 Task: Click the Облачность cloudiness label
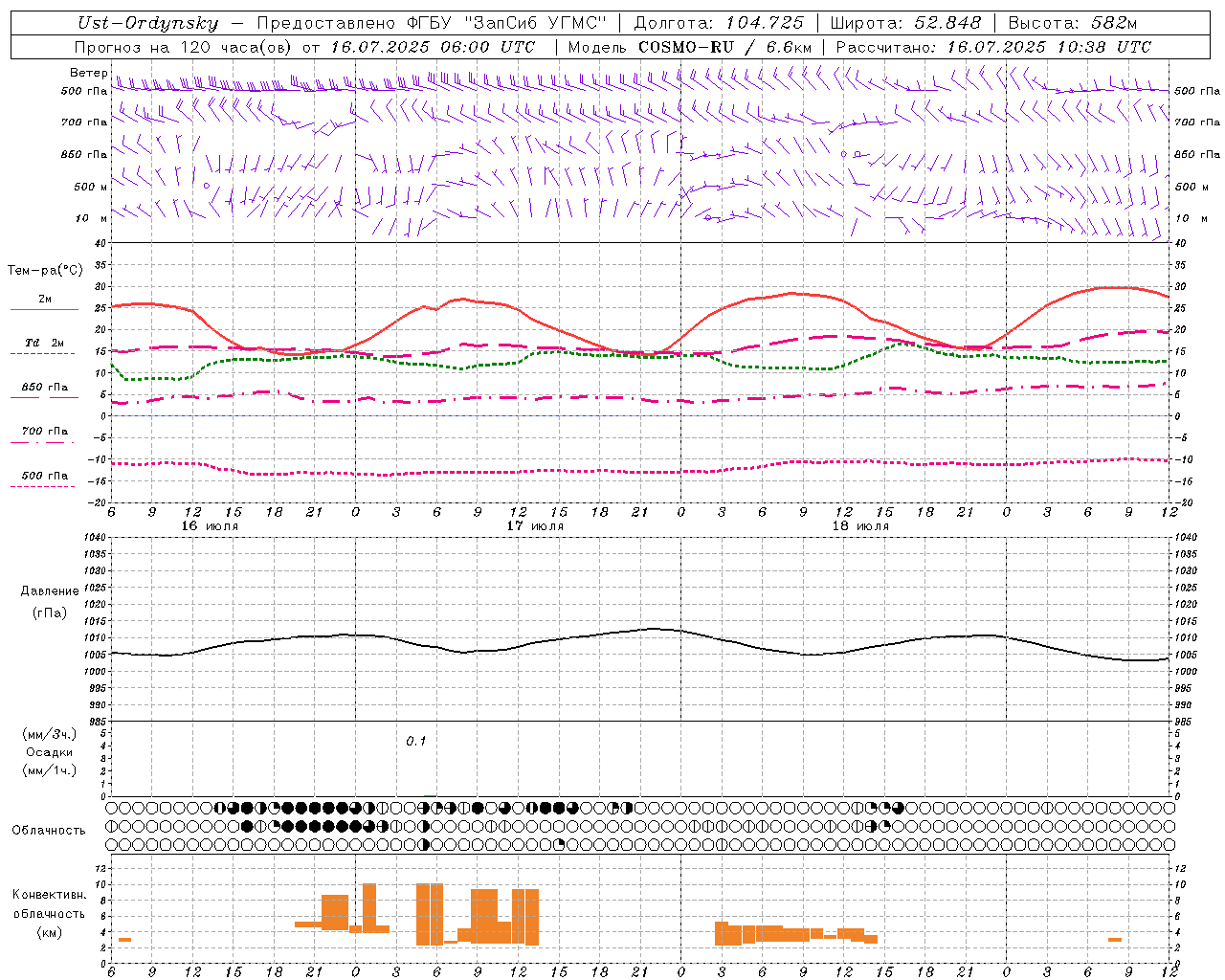[x=49, y=830]
